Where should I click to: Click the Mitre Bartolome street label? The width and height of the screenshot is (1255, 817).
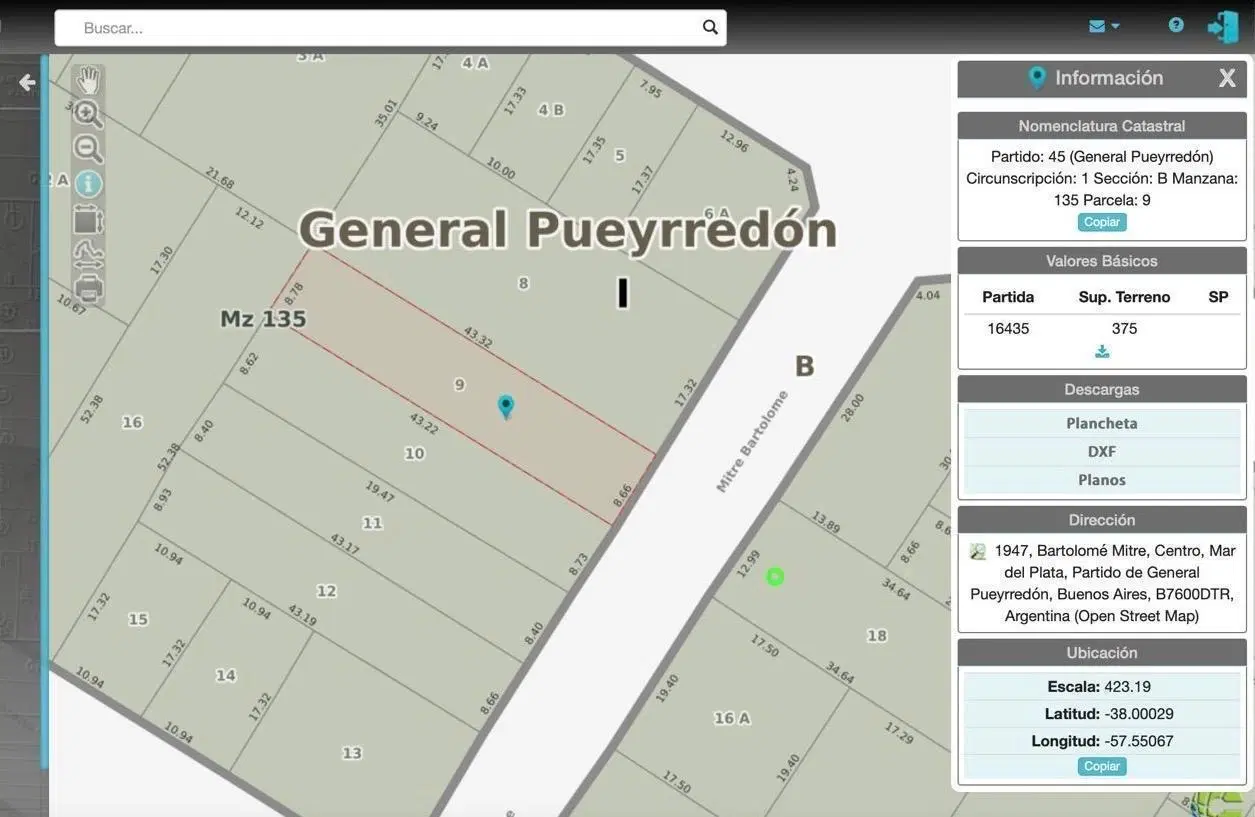[x=752, y=441]
